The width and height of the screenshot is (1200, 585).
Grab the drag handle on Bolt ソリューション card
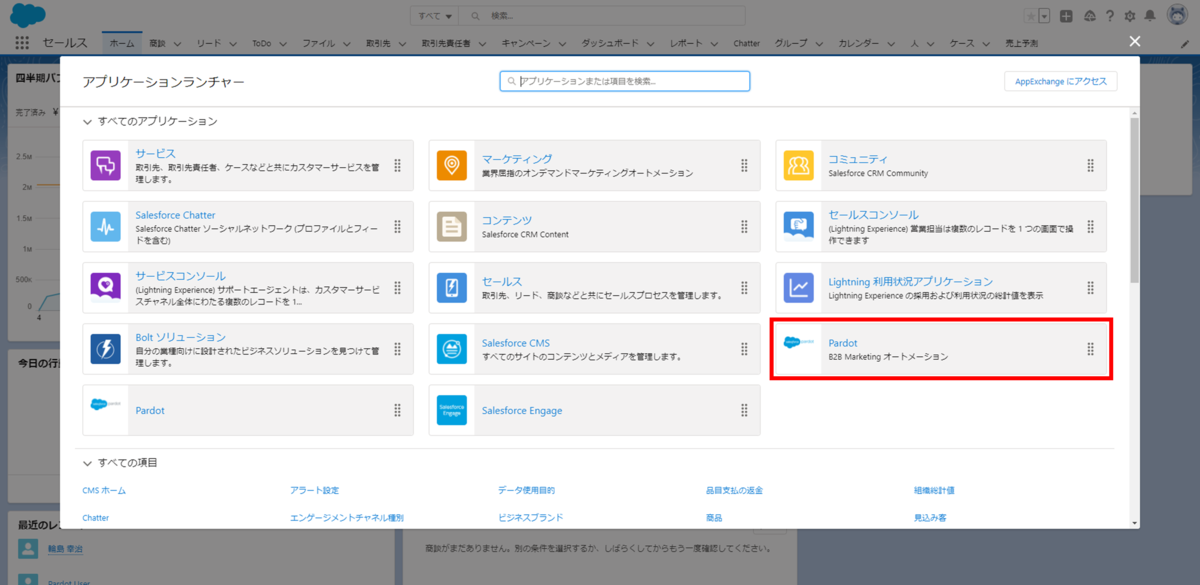[x=397, y=349]
